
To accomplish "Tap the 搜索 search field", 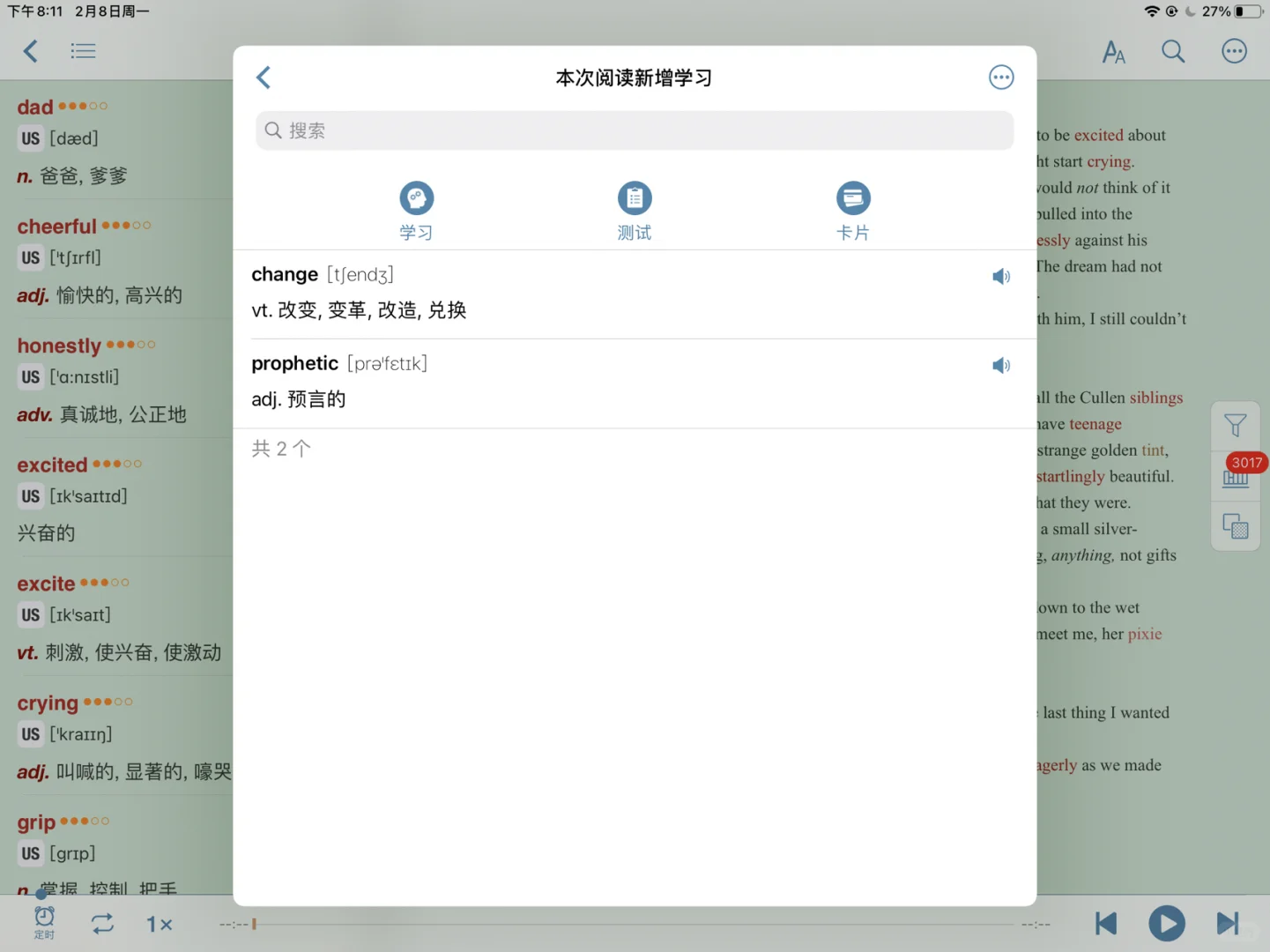I will [x=635, y=130].
